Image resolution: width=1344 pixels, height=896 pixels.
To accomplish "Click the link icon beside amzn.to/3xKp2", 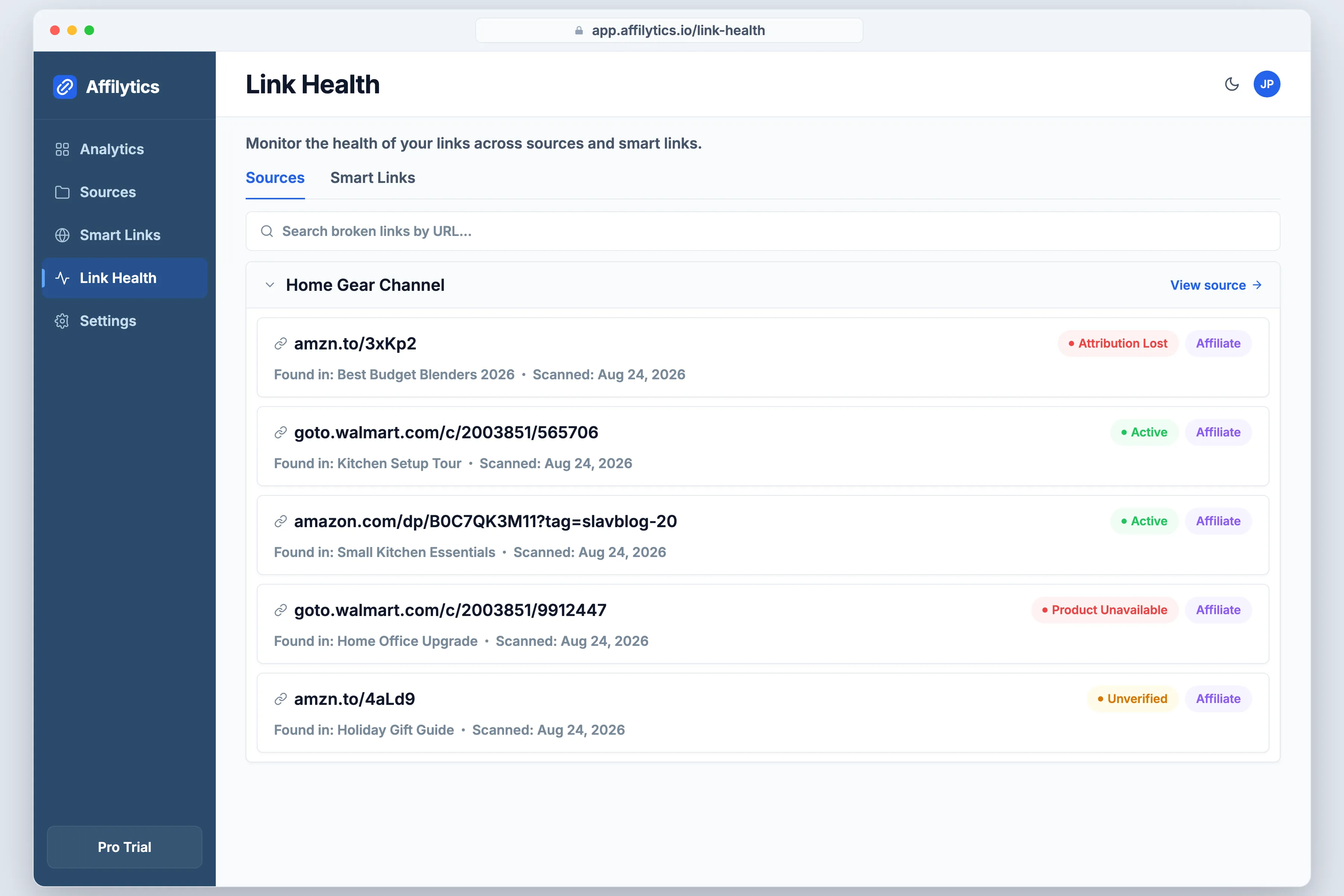I will [x=280, y=343].
